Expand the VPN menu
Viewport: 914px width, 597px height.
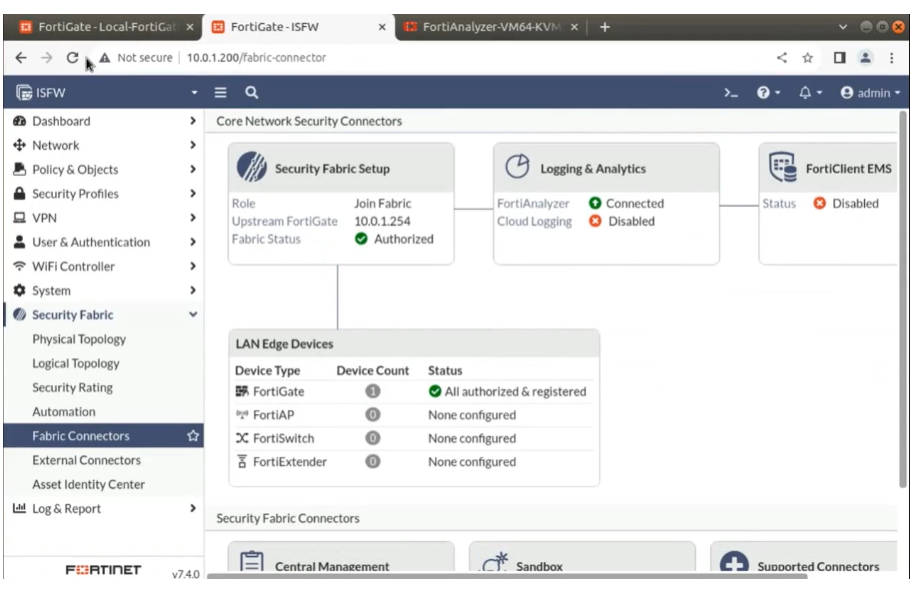click(104, 218)
